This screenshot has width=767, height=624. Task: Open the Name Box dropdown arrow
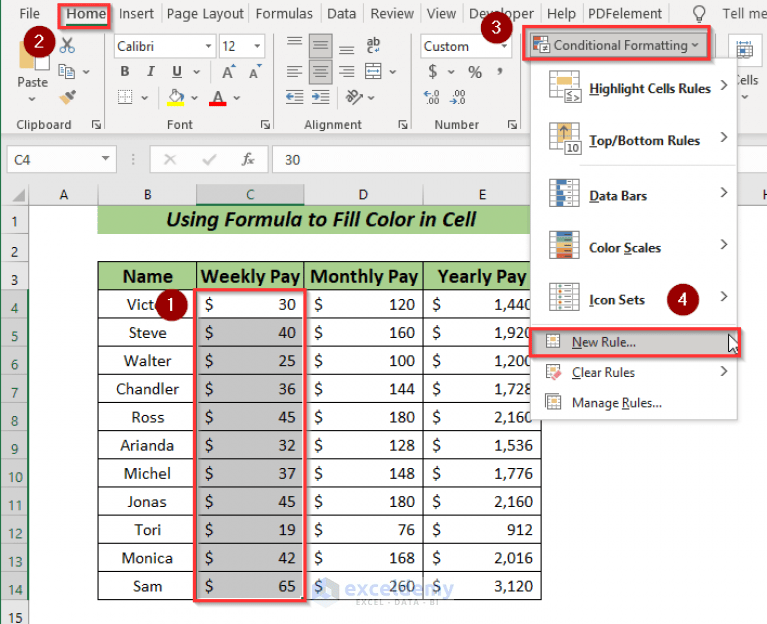106,158
